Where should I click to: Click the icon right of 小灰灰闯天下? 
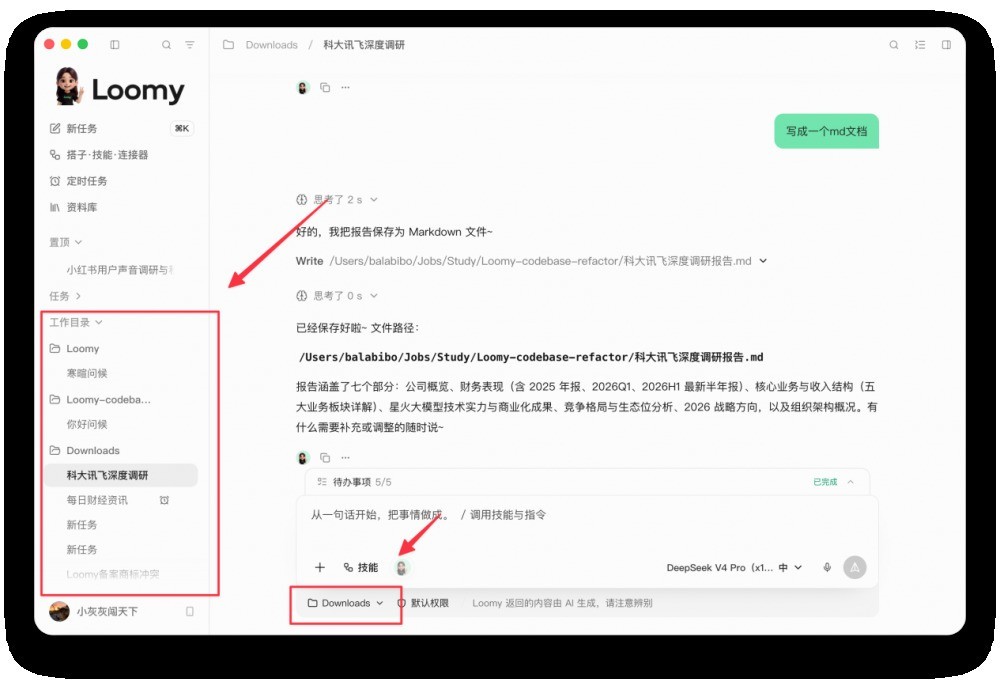(x=189, y=611)
